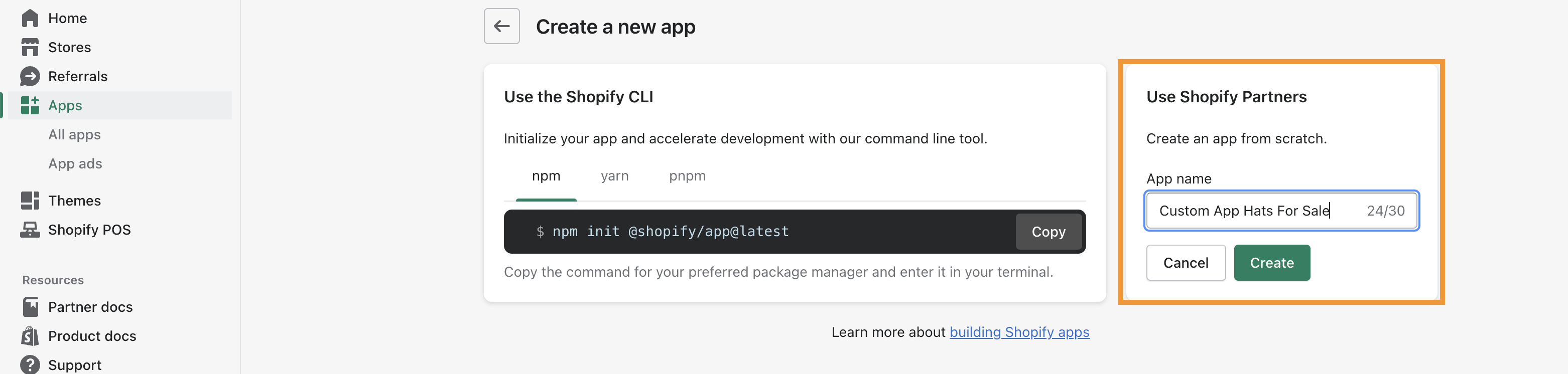Click the Support question mark icon
The image size is (1568, 374).
(x=30, y=365)
